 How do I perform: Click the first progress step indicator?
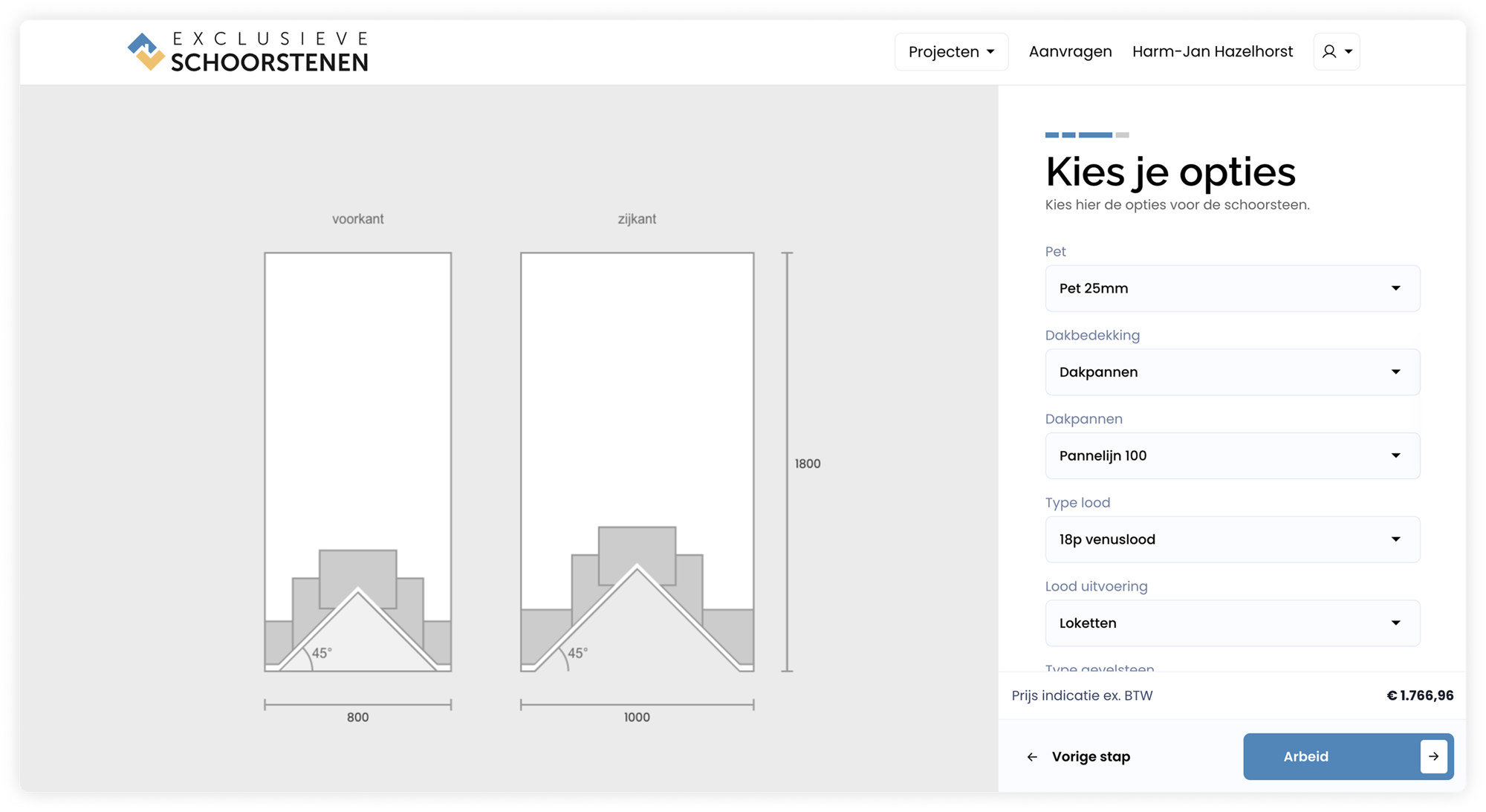tap(1051, 135)
